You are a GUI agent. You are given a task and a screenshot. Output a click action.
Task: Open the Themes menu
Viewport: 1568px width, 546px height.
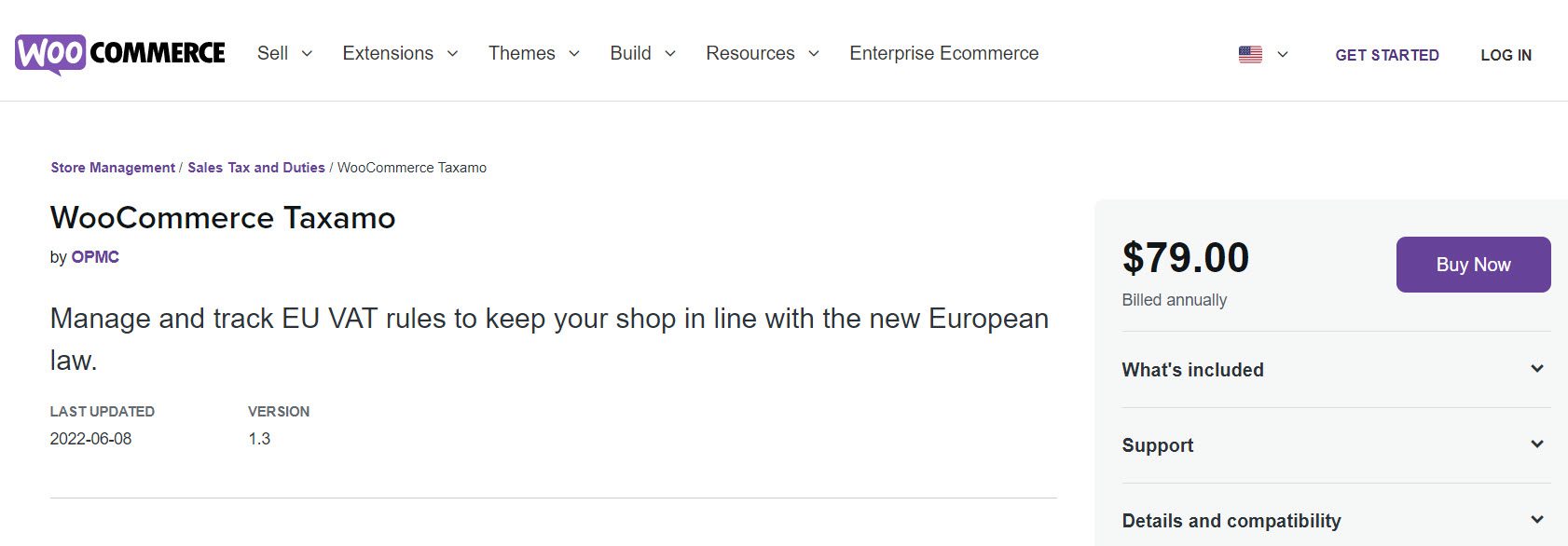522,53
